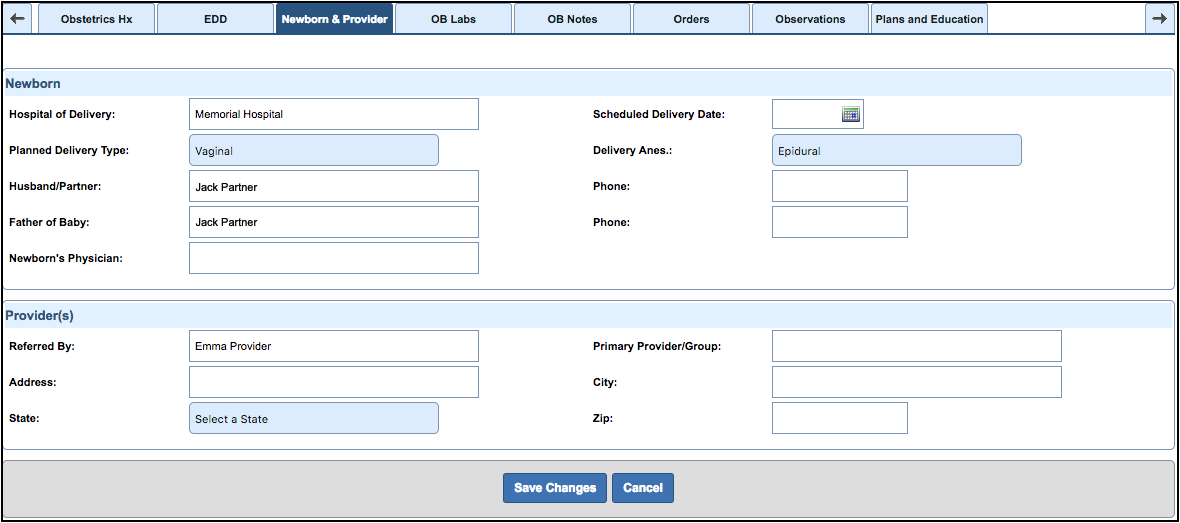This screenshot has height=523, width=1180.
Task: Click into the Zip input field
Action: [x=839, y=418]
